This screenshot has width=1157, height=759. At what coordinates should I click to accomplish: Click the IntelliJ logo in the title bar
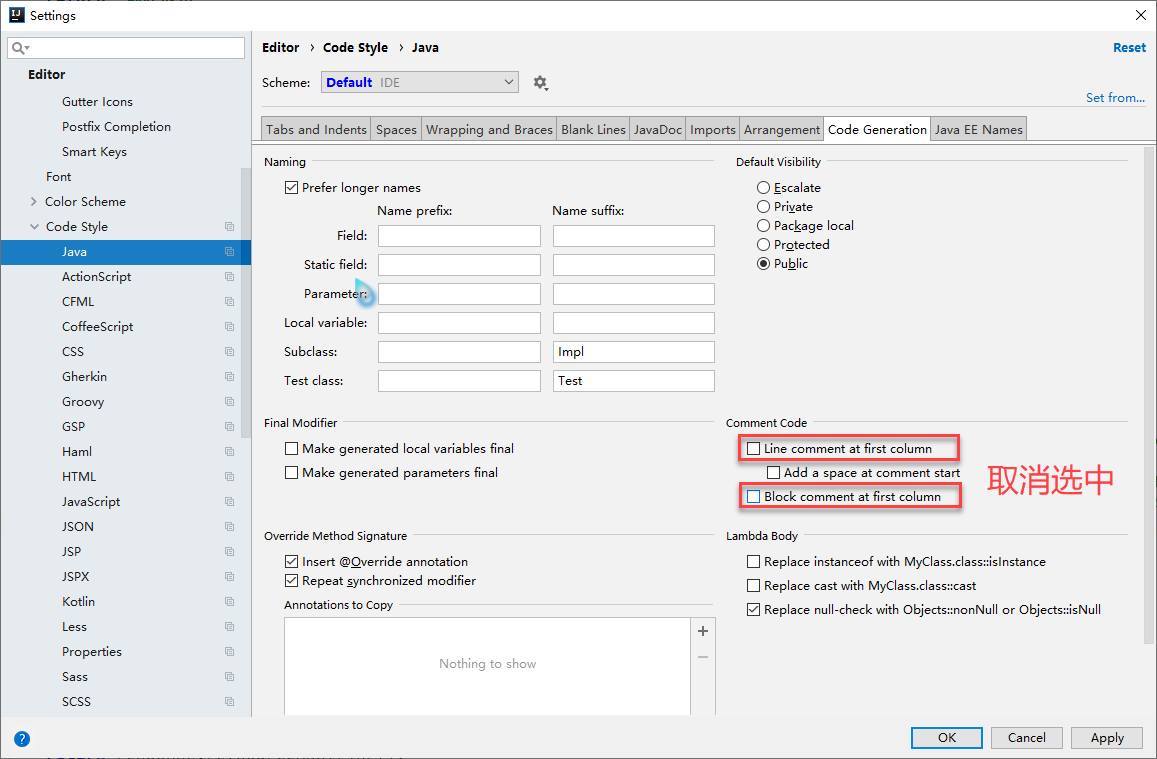tap(16, 15)
